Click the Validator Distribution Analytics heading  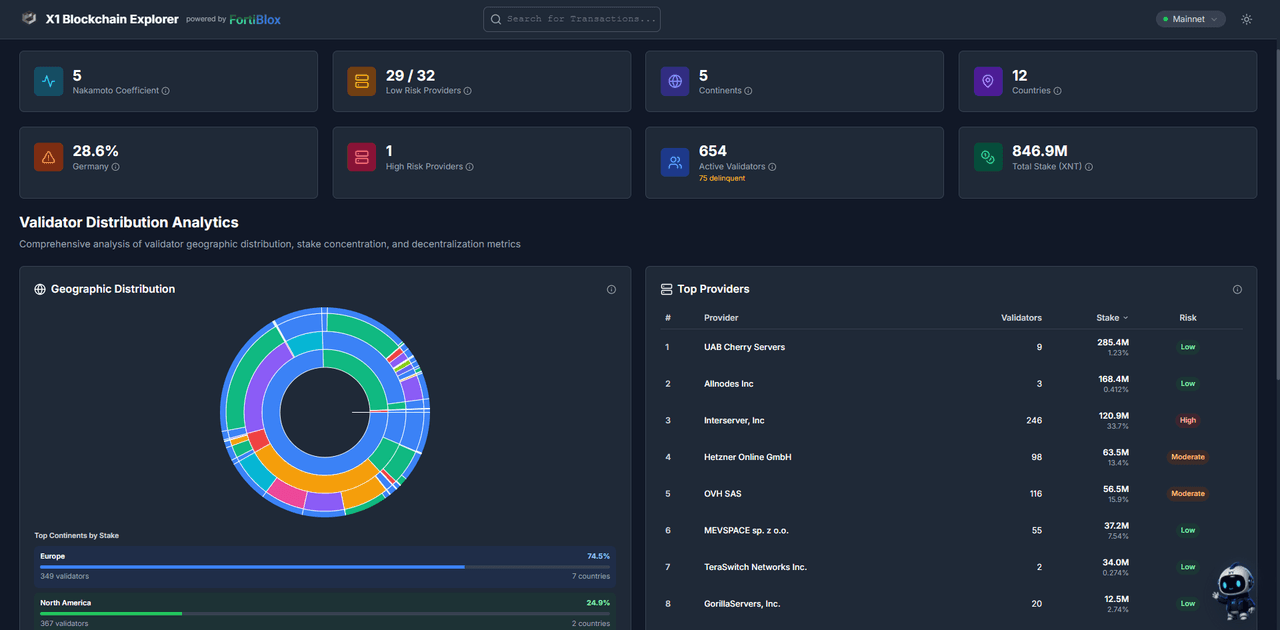pos(129,222)
